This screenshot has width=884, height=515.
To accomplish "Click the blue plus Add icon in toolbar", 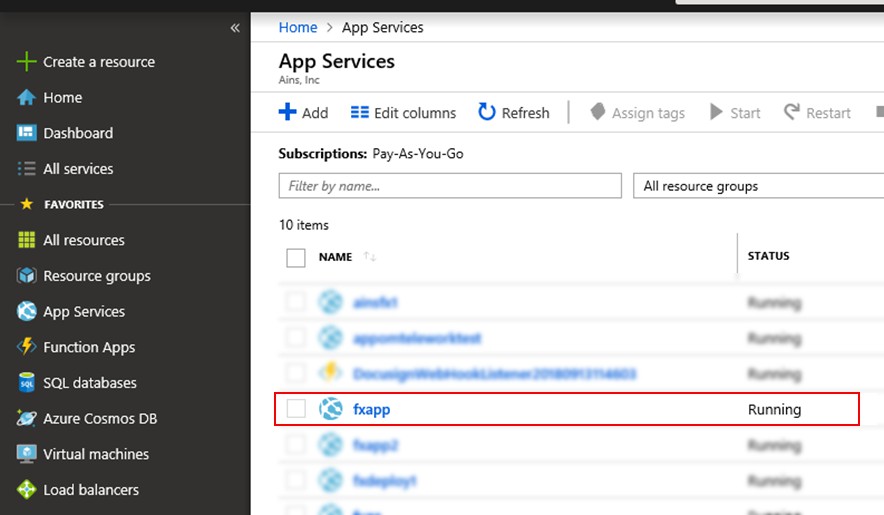I will click(x=287, y=112).
